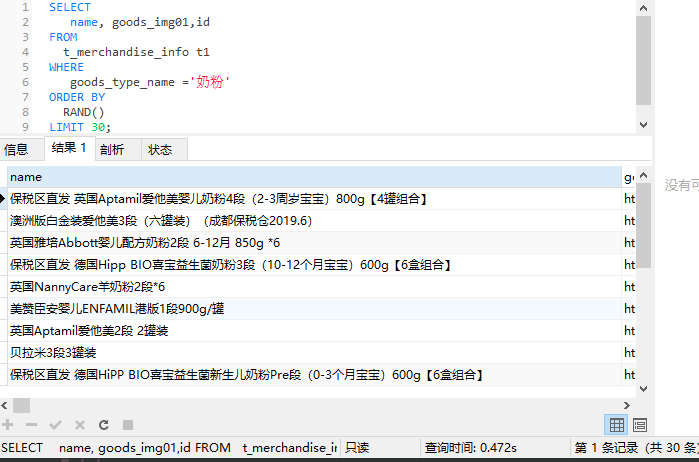Click the WHERE keyword in editor
Image resolution: width=699 pixels, height=462 pixels.
pos(66,67)
